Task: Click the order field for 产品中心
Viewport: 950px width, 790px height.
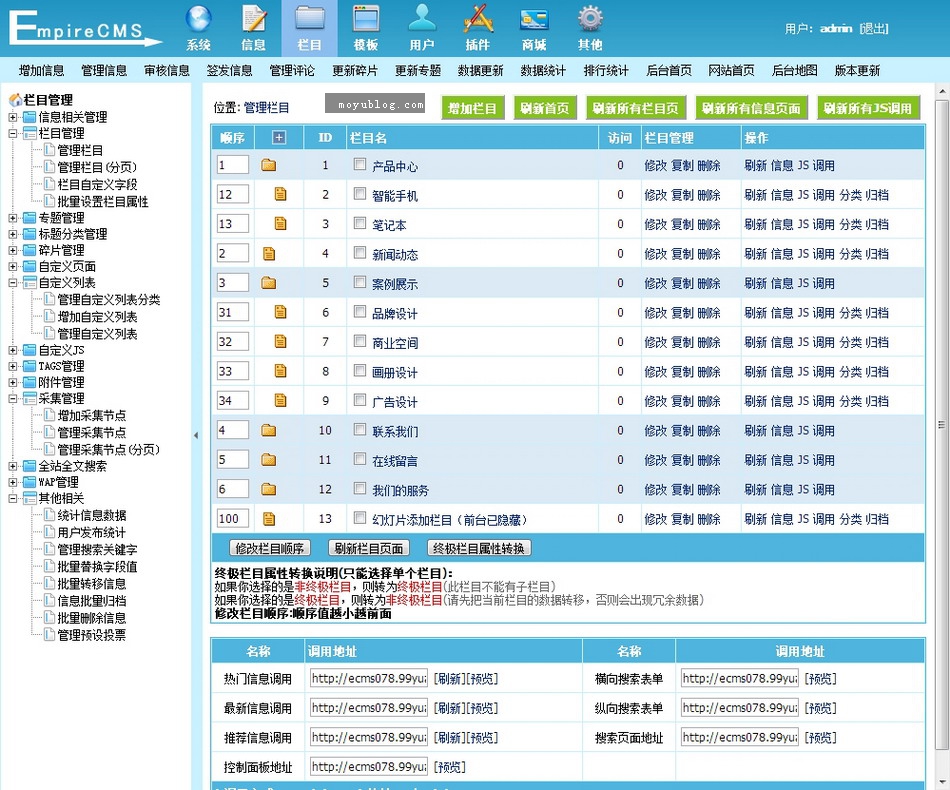Action: pyautogui.click(x=233, y=165)
